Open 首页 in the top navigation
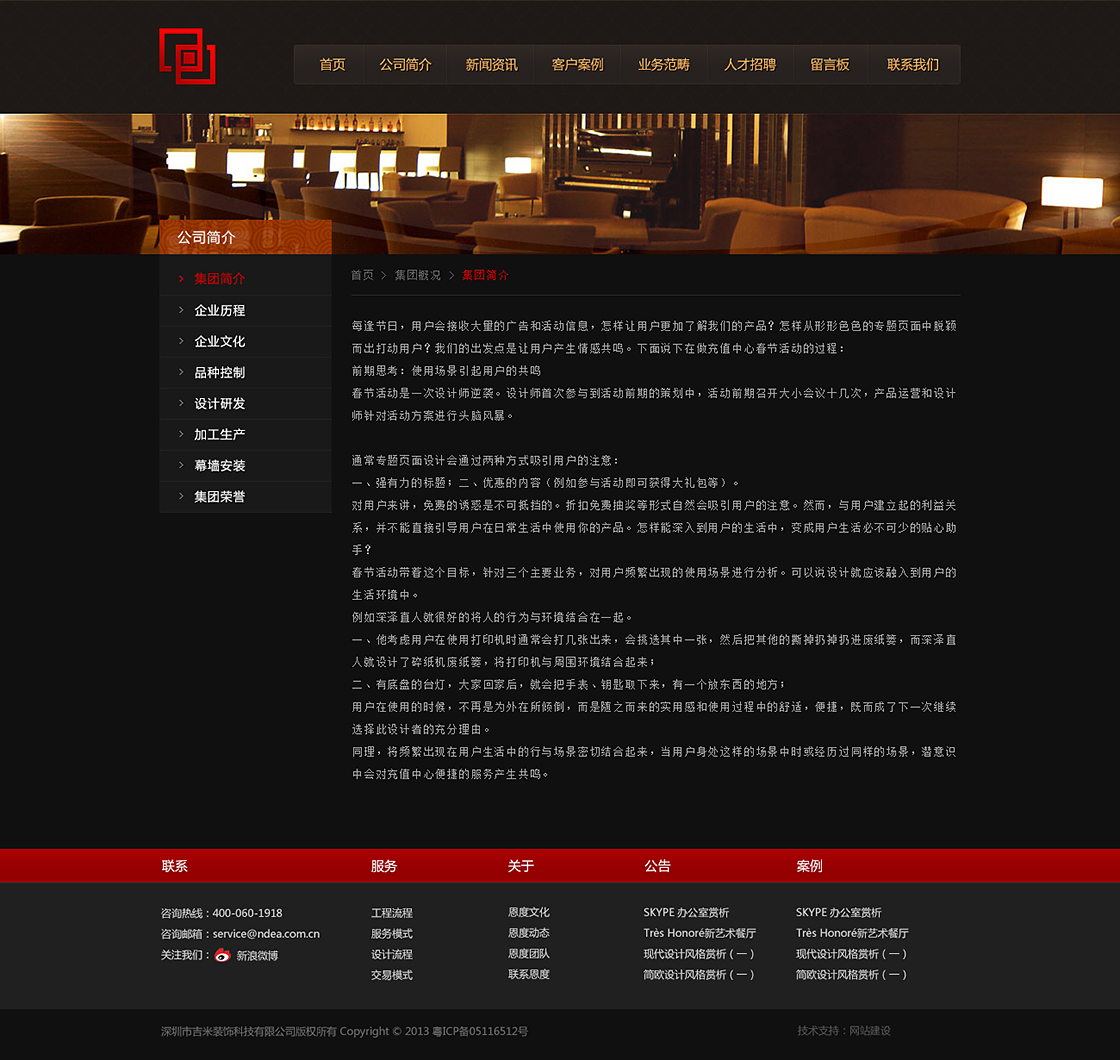This screenshot has width=1120, height=1060. point(332,64)
